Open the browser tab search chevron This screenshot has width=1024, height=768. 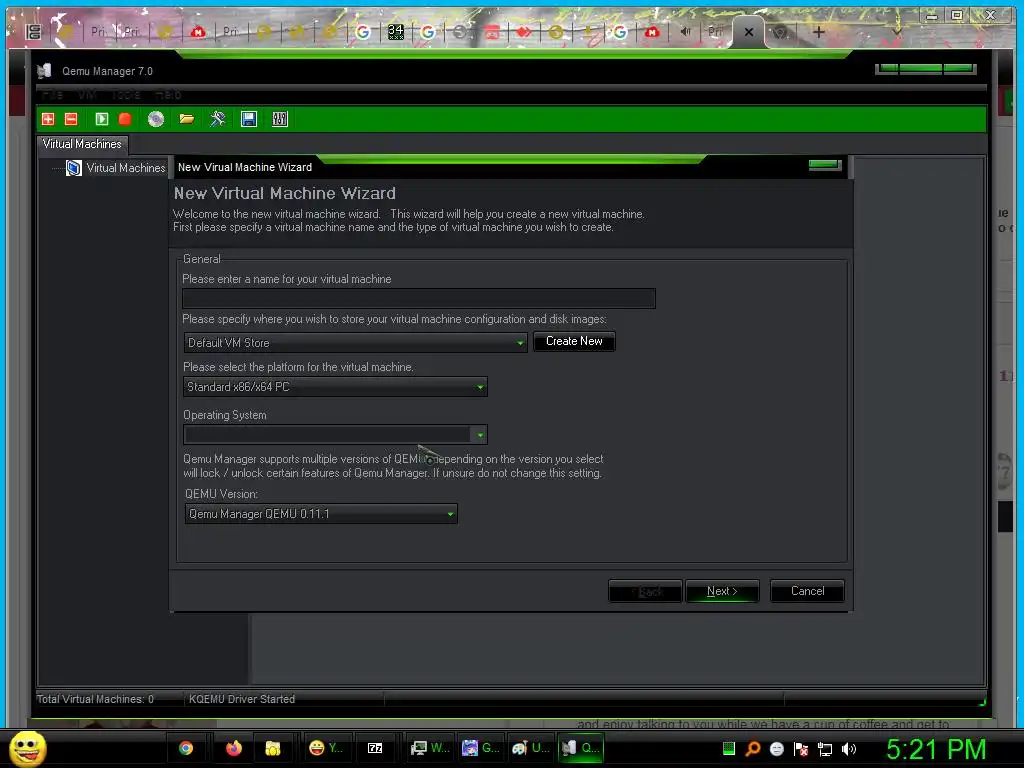click(897, 31)
